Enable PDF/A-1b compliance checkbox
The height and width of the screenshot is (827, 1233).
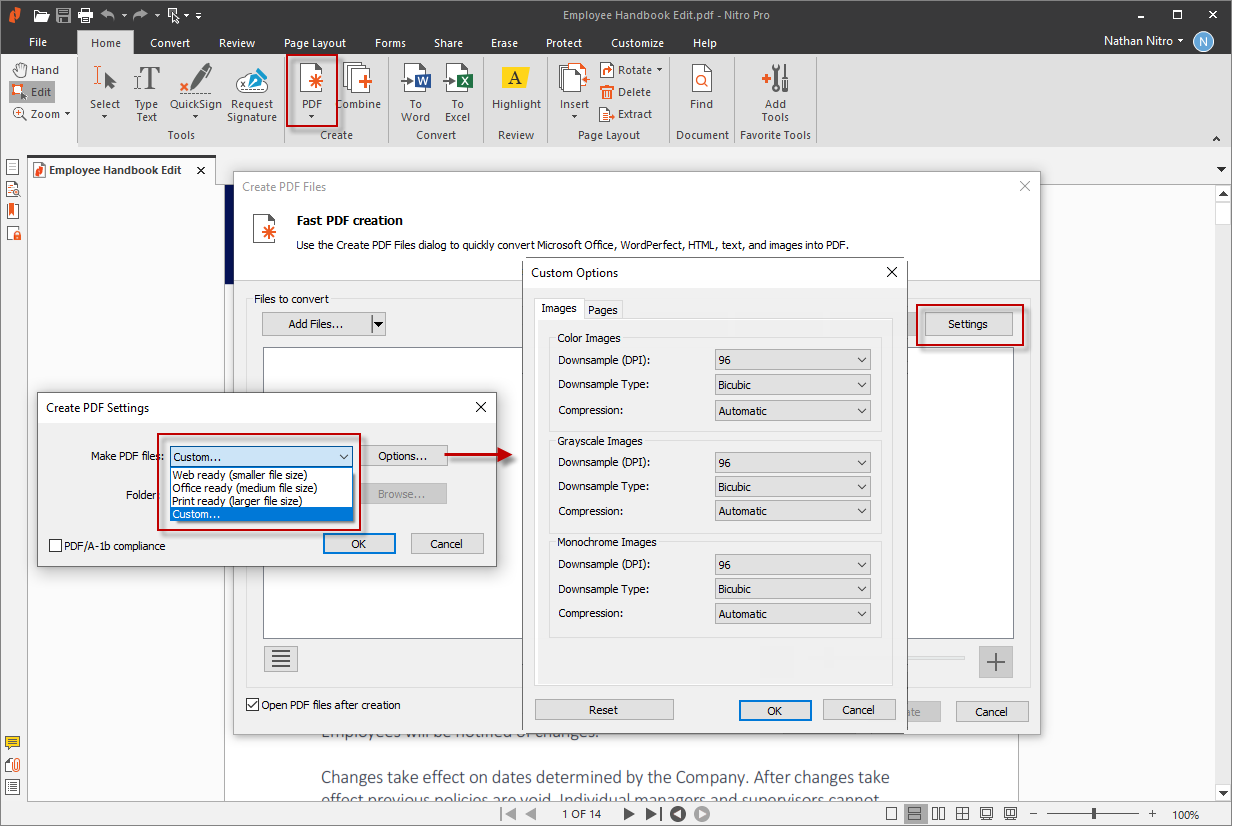click(56, 546)
